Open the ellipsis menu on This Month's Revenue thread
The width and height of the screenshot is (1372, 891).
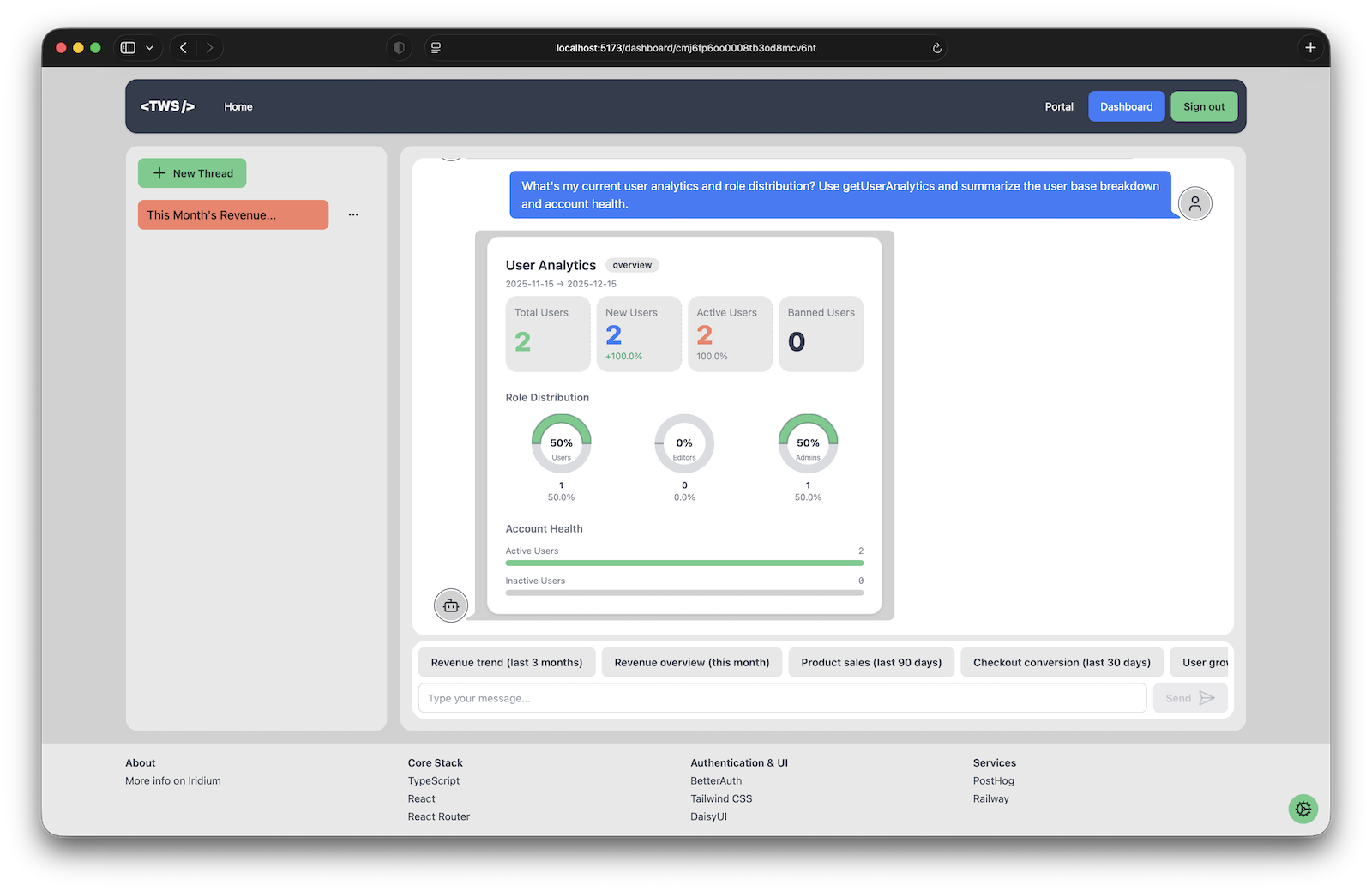tap(352, 214)
